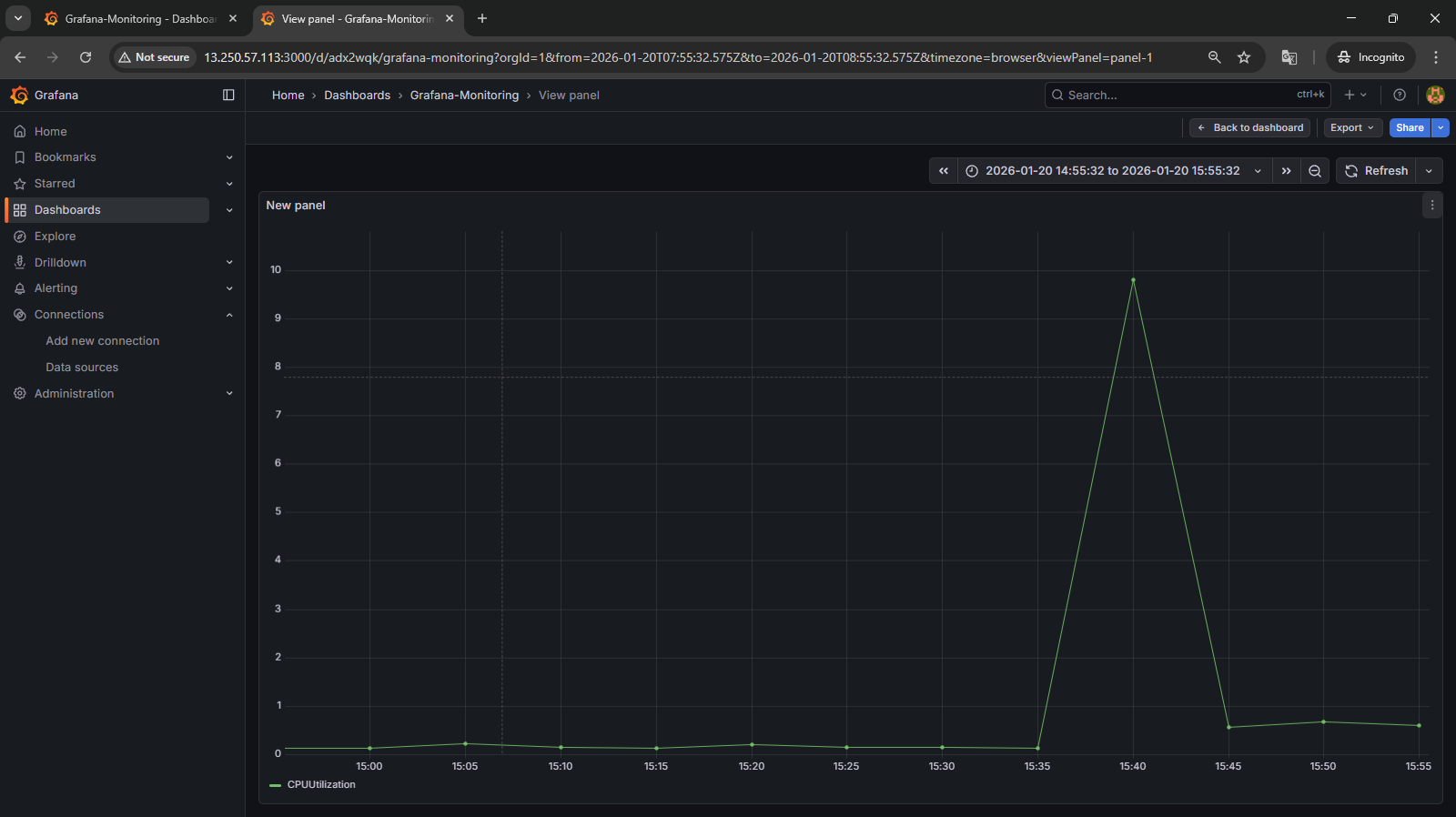Image resolution: width=1456 pixels, height=817 pixels.
Task: Click the peak data point at 15:40
Action: (x=1133, y=280)
